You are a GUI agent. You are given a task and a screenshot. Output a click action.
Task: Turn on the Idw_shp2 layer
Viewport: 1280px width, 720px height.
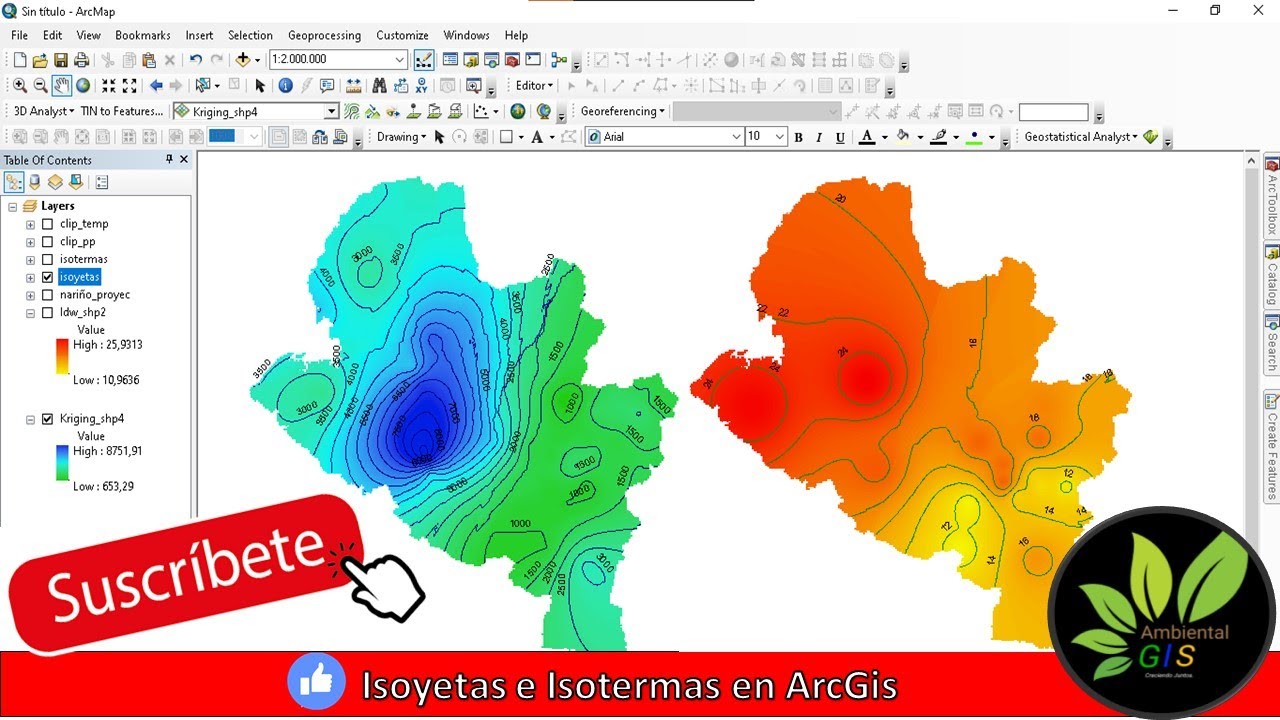[47, 313]
